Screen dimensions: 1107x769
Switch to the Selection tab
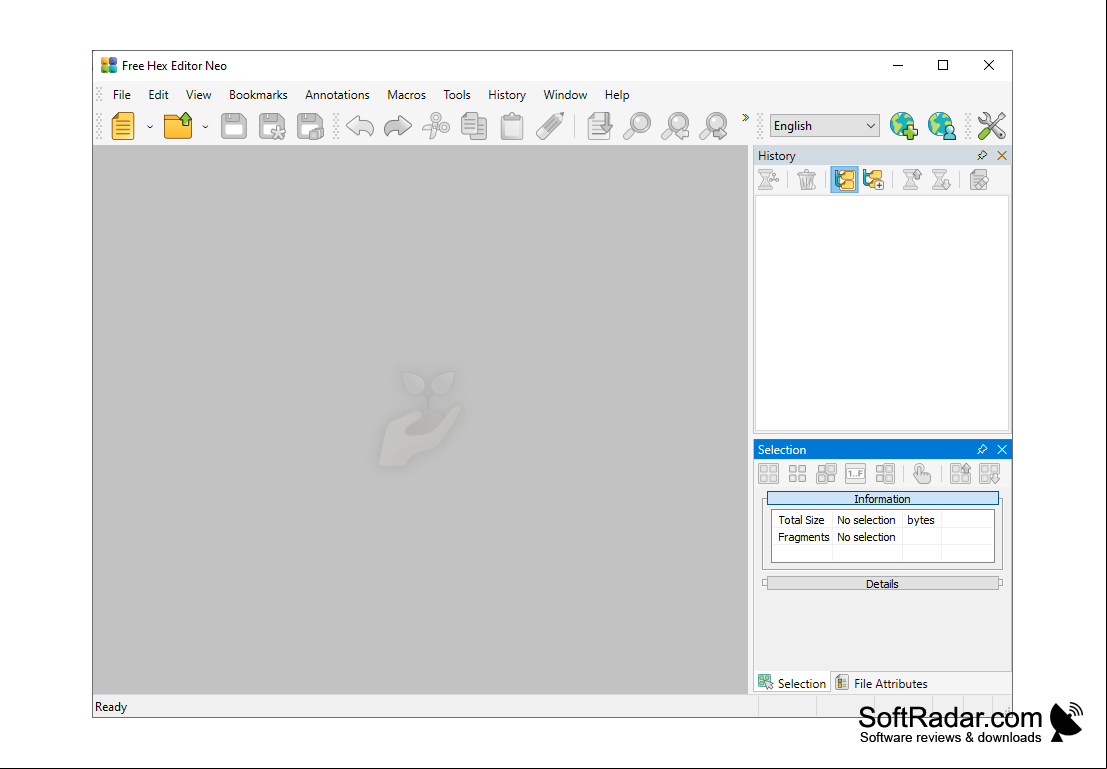792,683
